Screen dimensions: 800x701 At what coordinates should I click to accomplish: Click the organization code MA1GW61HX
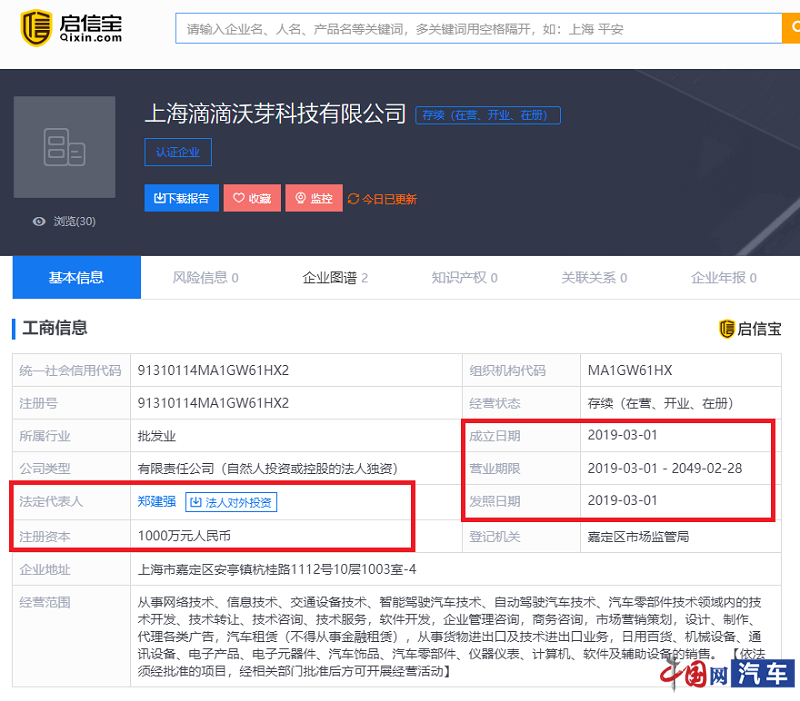pos(630,370)
